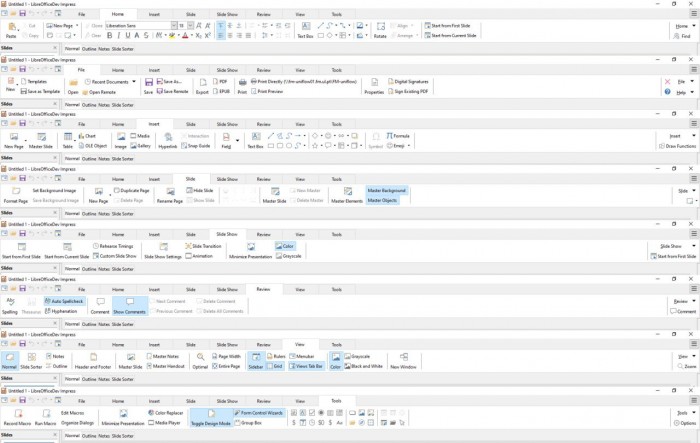Apply Superscript in Home ribbon
Image resolution: width=700 pixels, height=443 pixels.
208,35
